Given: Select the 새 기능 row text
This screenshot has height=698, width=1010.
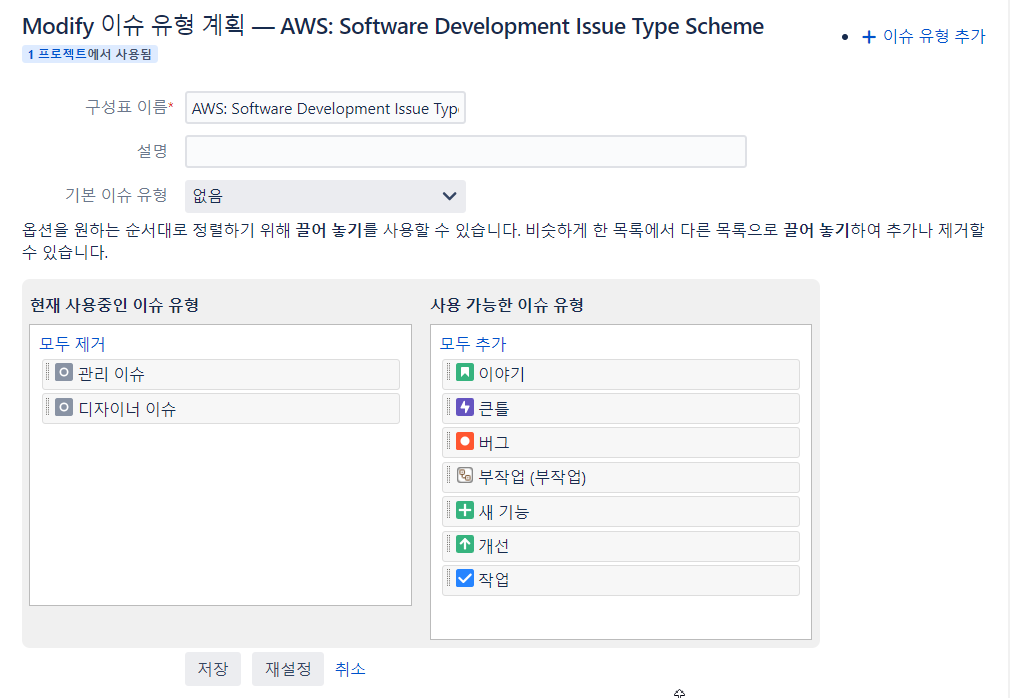Looking at the screenshot, I should 504,512.
